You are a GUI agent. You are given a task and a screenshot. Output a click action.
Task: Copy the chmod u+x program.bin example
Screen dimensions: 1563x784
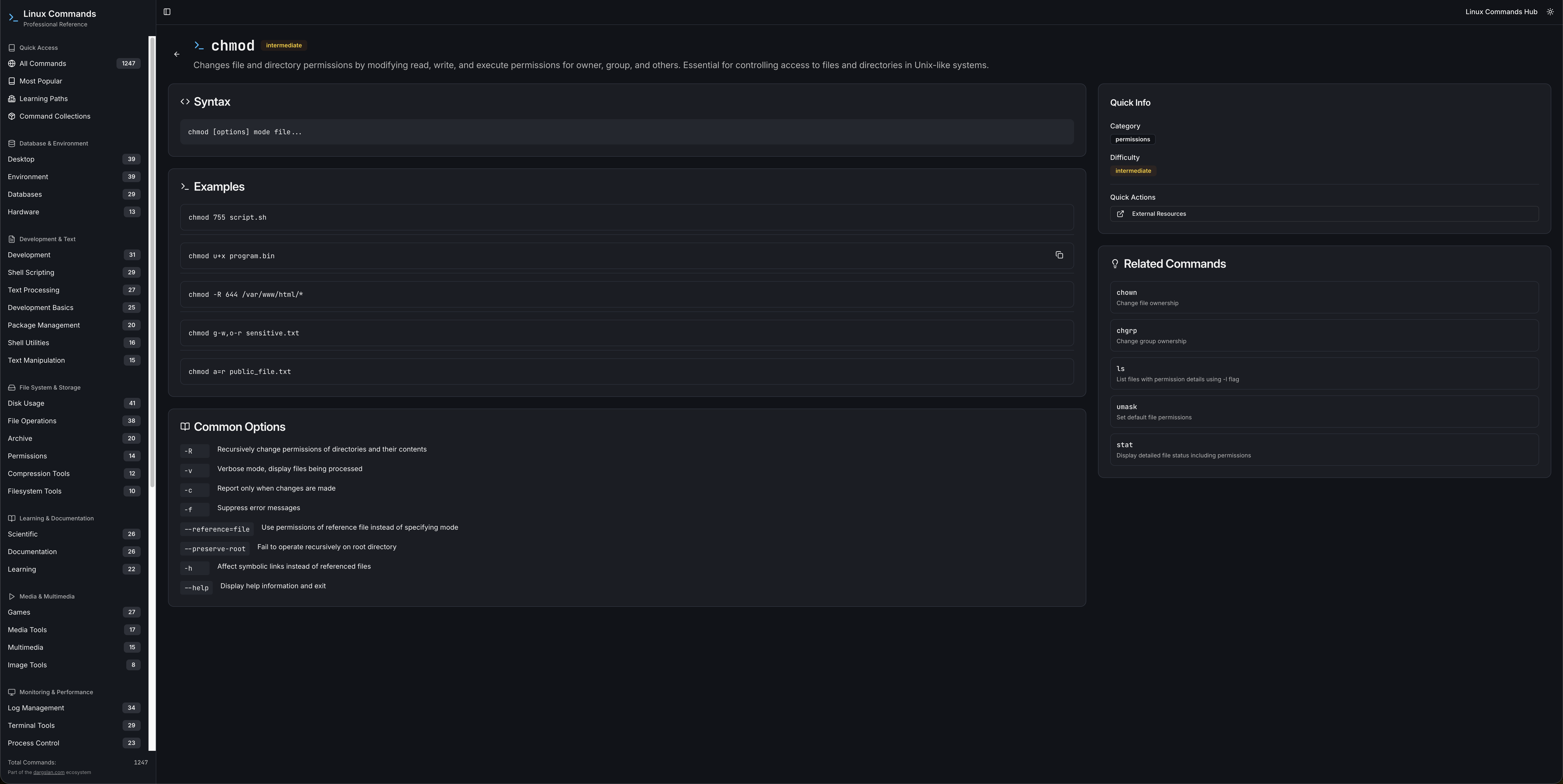pos(1059,255)
